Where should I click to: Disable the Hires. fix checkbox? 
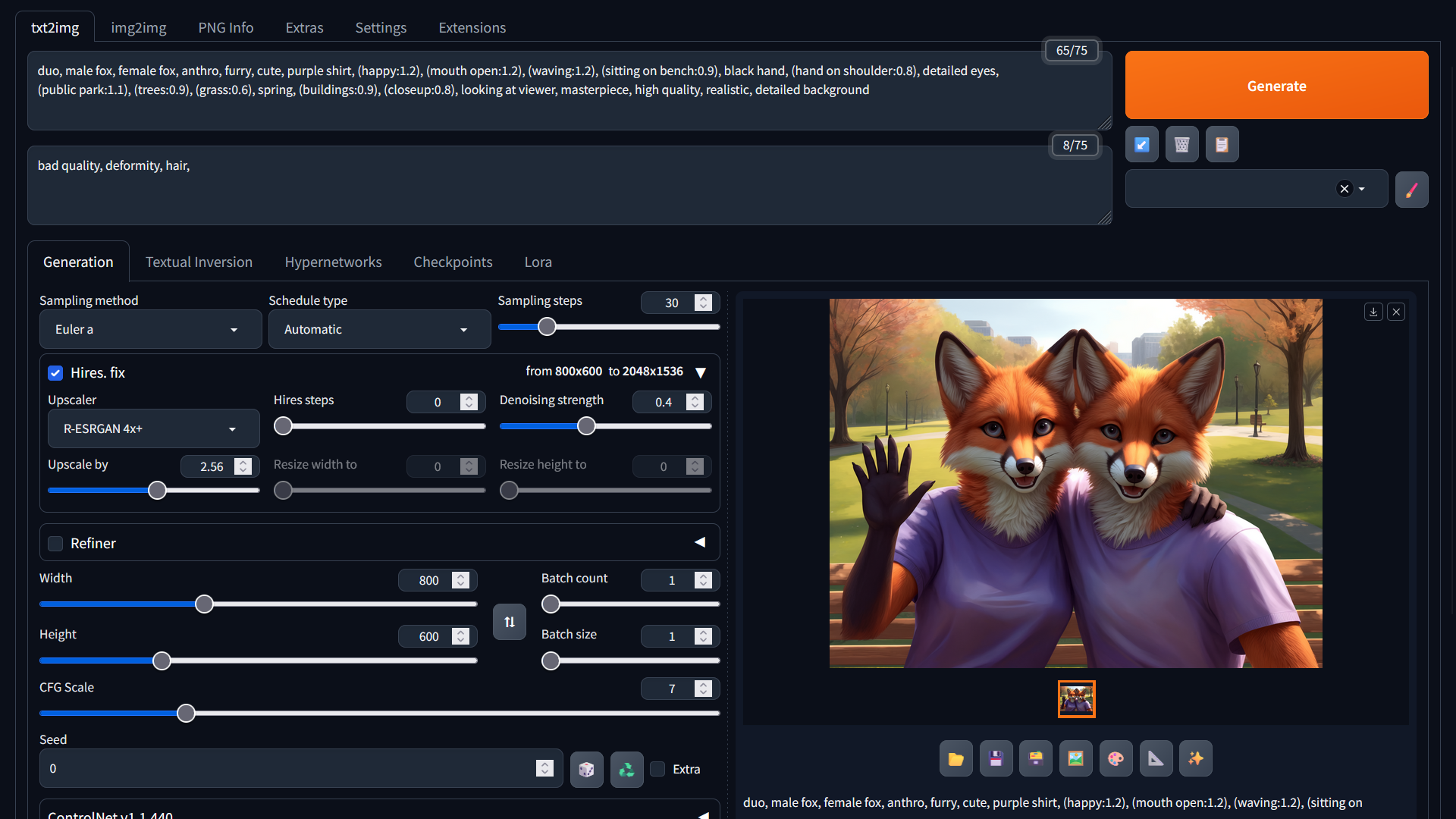coord(55,372)
